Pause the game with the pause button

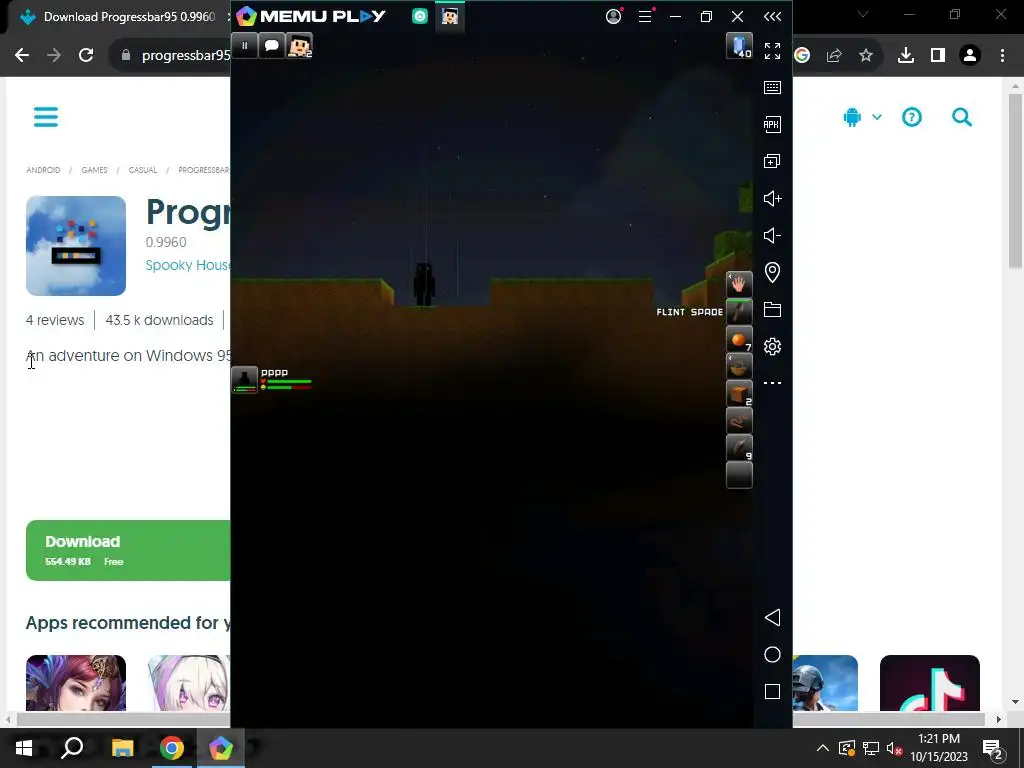click(244, 46)
